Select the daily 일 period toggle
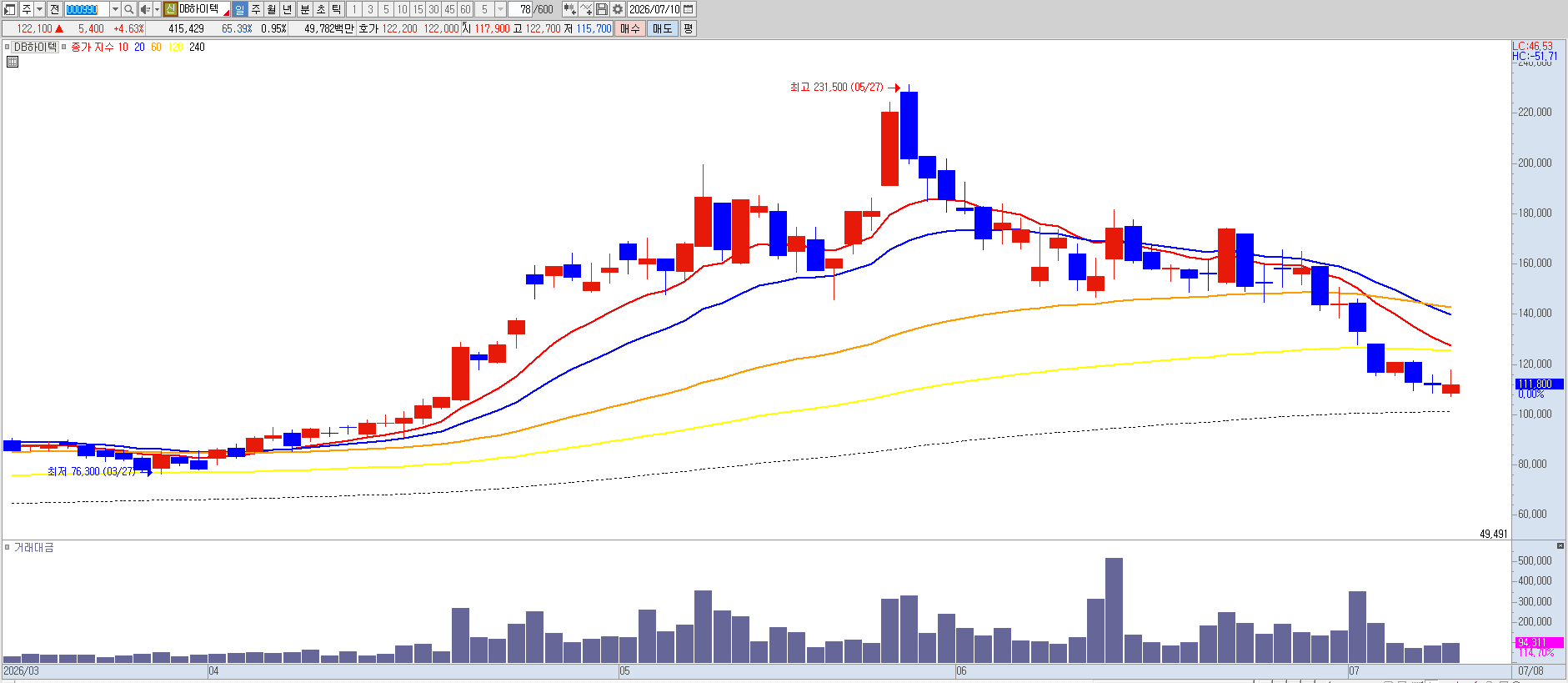The image size is (1568, 683). click(x=240, y=9)
